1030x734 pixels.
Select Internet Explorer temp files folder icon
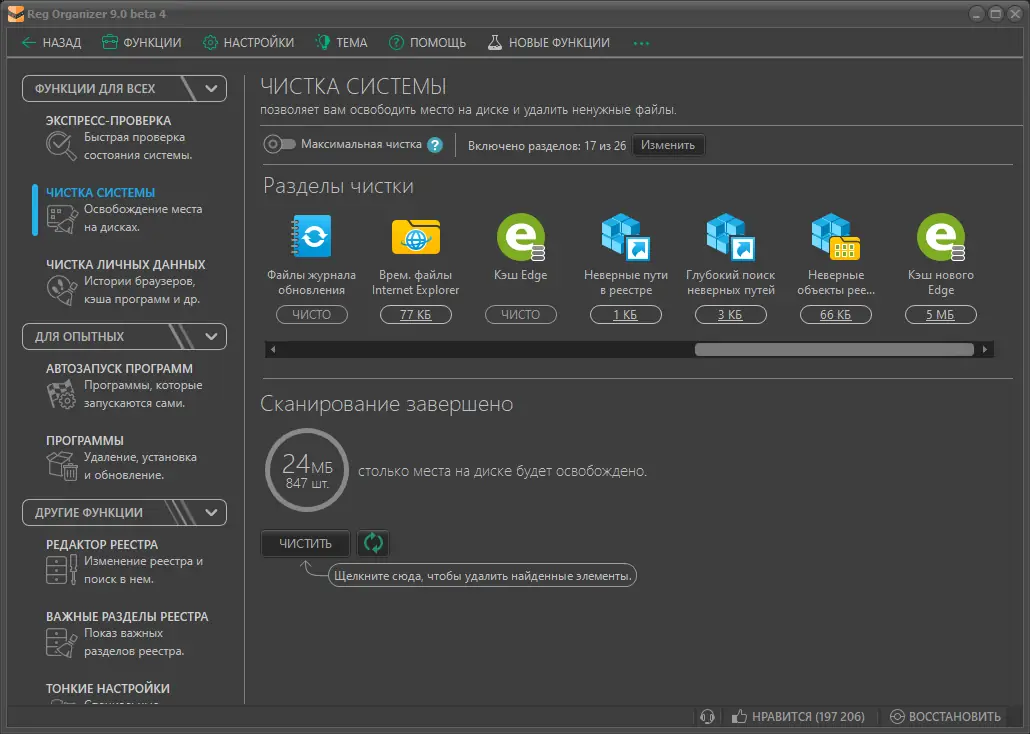(x=416, y=237)
